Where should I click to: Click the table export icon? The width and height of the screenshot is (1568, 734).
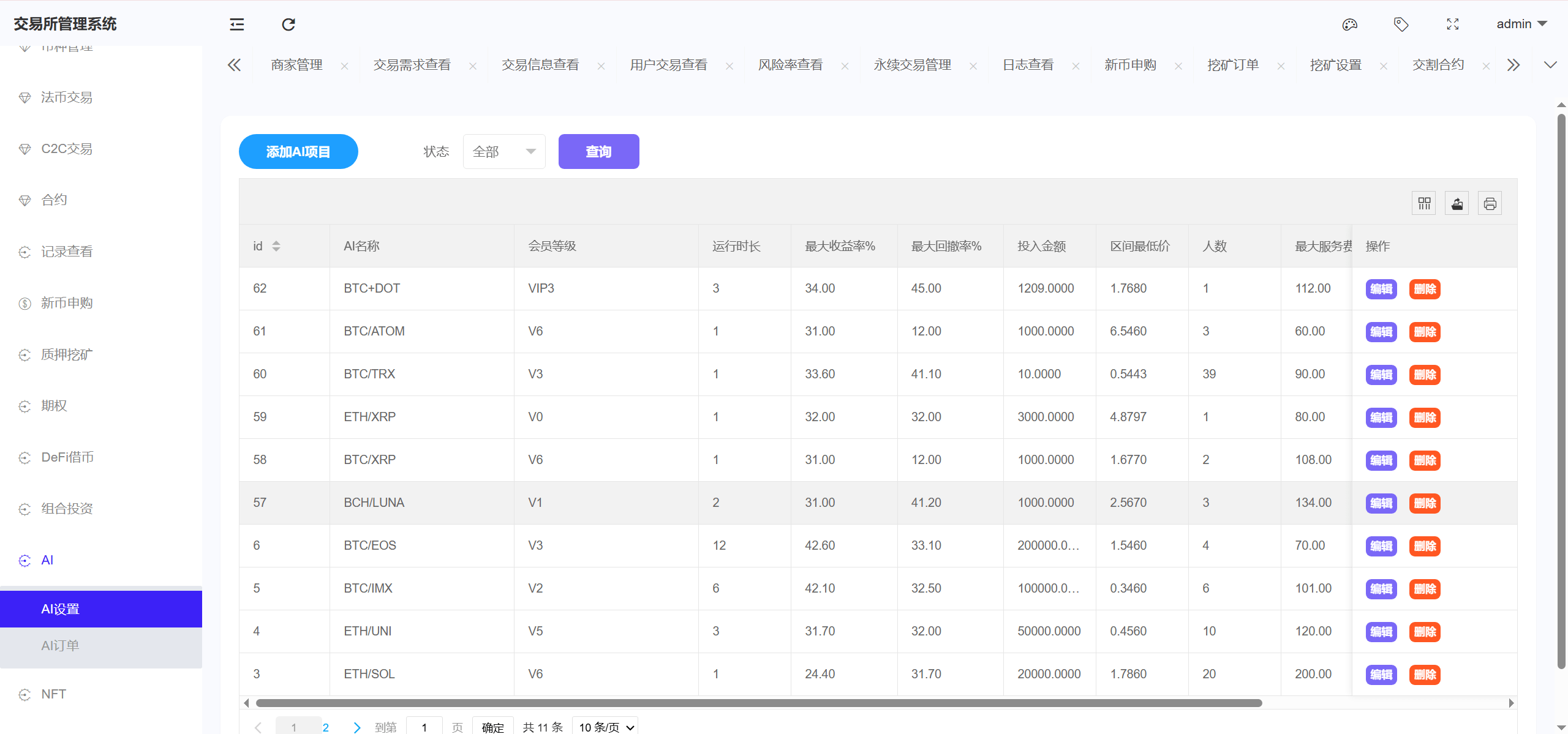[x=1457, y=203]
